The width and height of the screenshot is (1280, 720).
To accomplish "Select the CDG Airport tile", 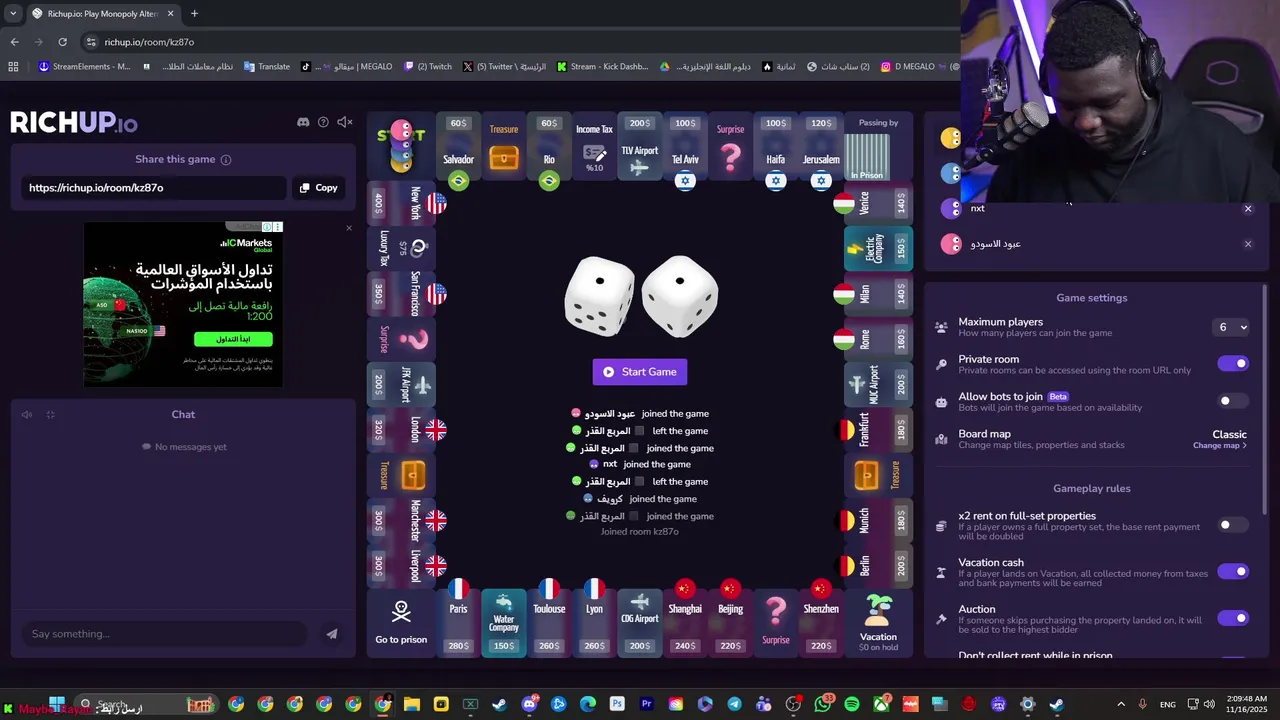I will pos(639,622).
